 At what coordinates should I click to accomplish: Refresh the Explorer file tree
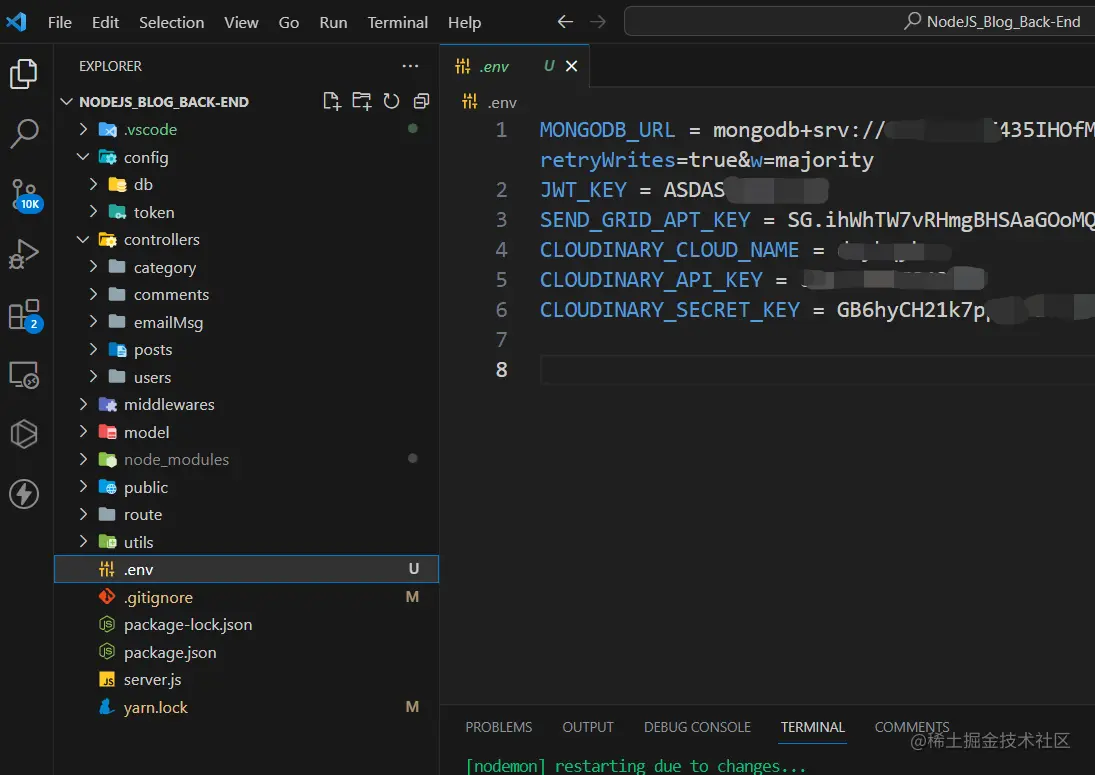(392, 101)
